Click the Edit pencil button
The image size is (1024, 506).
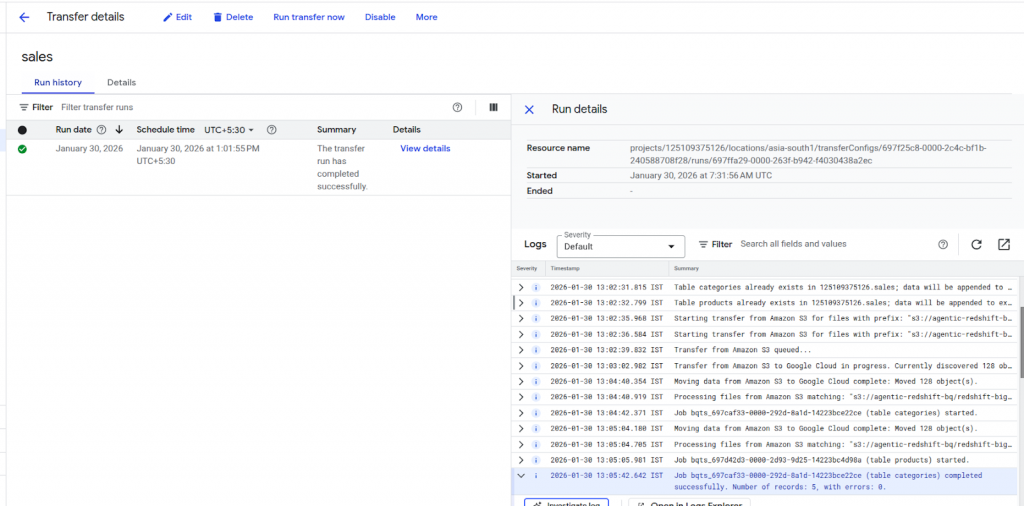coord(177,17)
